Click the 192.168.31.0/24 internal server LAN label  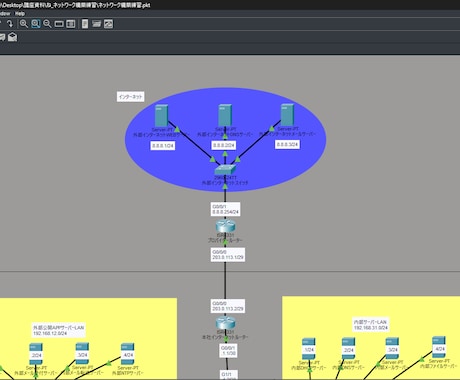pyautogui.click(x=370, y=325)
